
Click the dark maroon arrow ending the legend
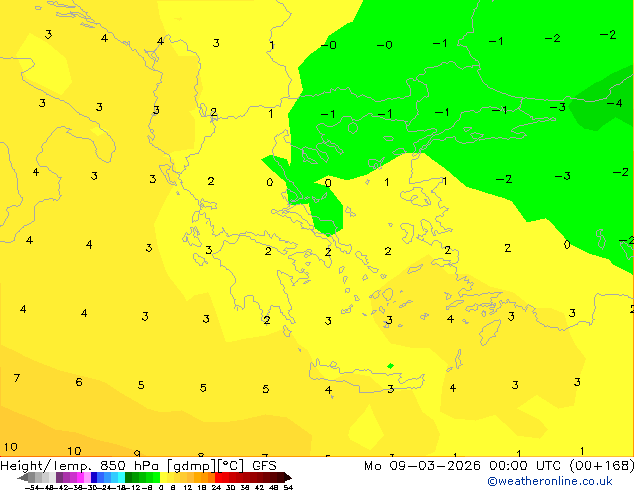(x=288, y=477)
